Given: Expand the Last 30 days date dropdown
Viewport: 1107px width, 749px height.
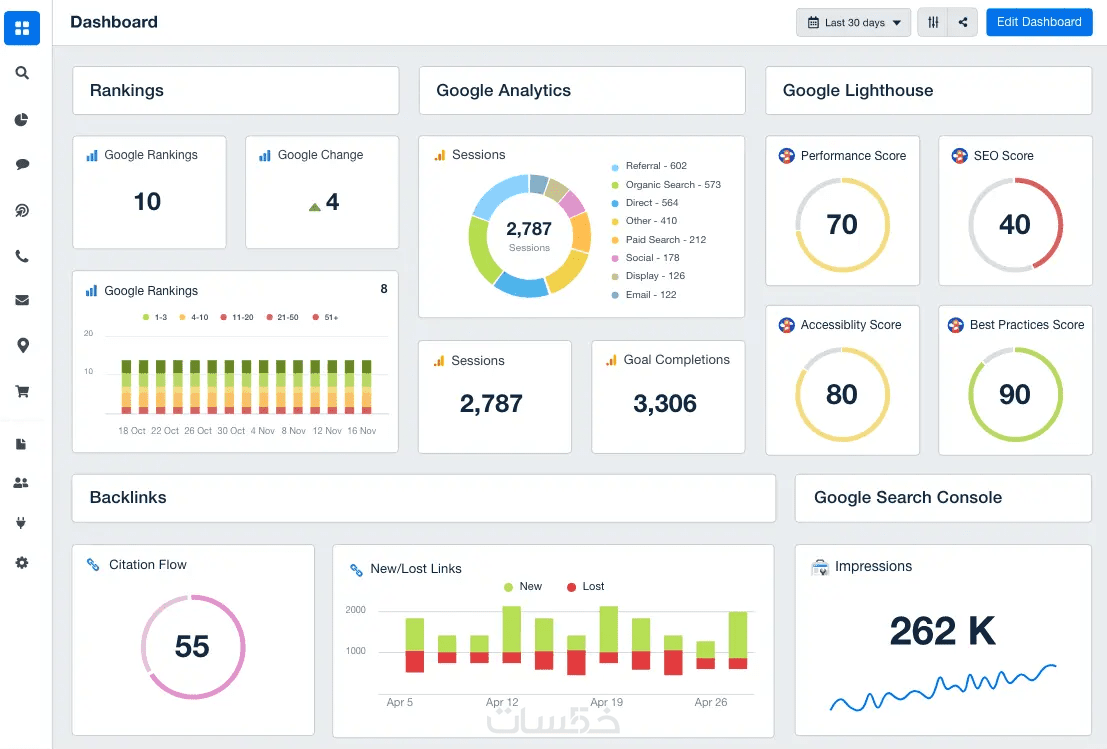Looking at the screenshot, I should pos(854,23).
